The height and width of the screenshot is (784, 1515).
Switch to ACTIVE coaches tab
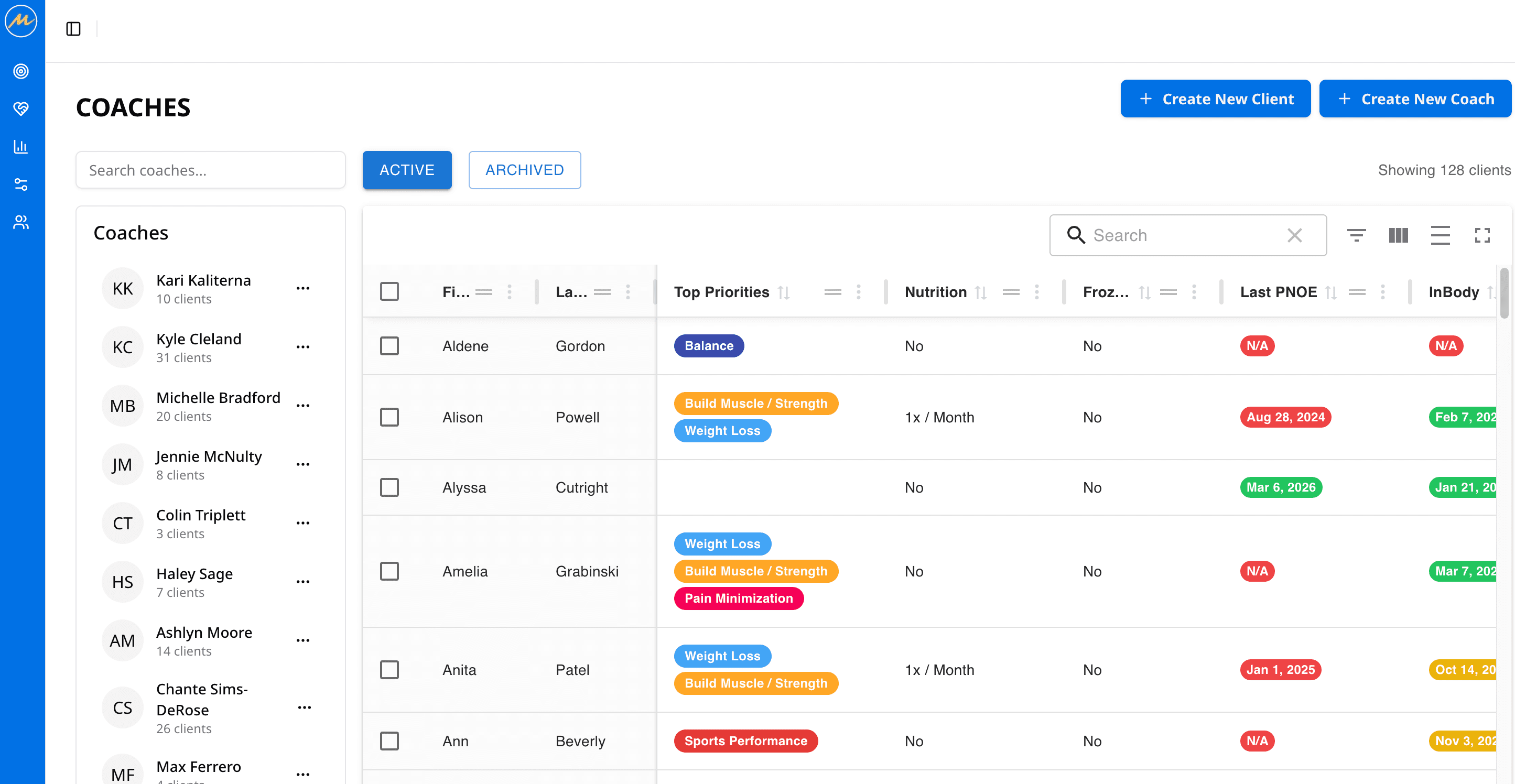point(407,170)
